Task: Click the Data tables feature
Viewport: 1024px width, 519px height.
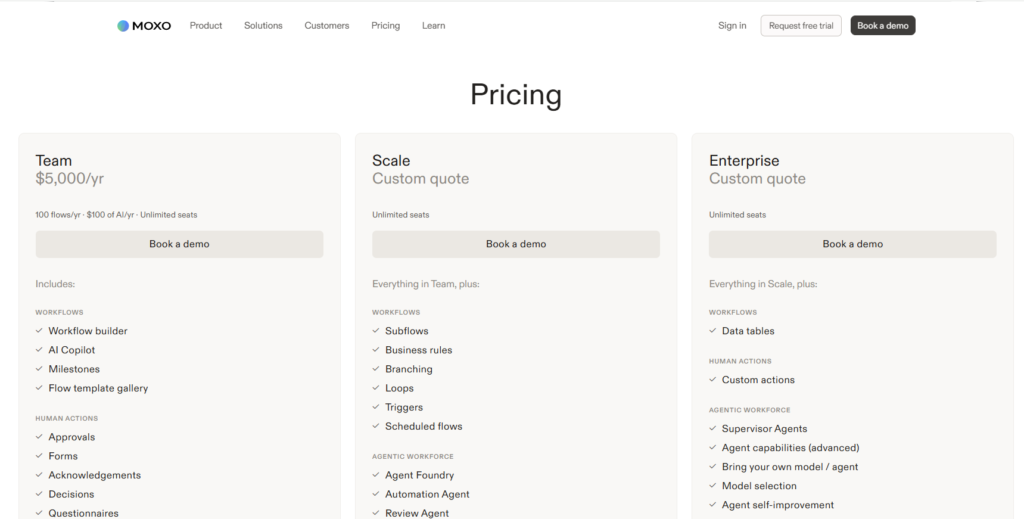Action: pyautogui.click(x=748, y=331)
